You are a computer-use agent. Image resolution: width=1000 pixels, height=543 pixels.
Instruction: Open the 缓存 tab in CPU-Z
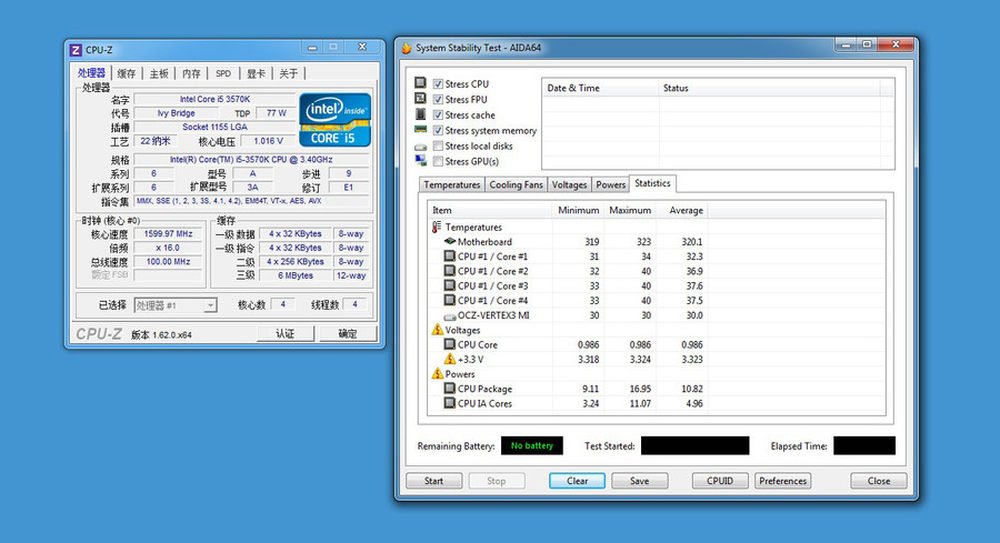click(x=126, y=73)
